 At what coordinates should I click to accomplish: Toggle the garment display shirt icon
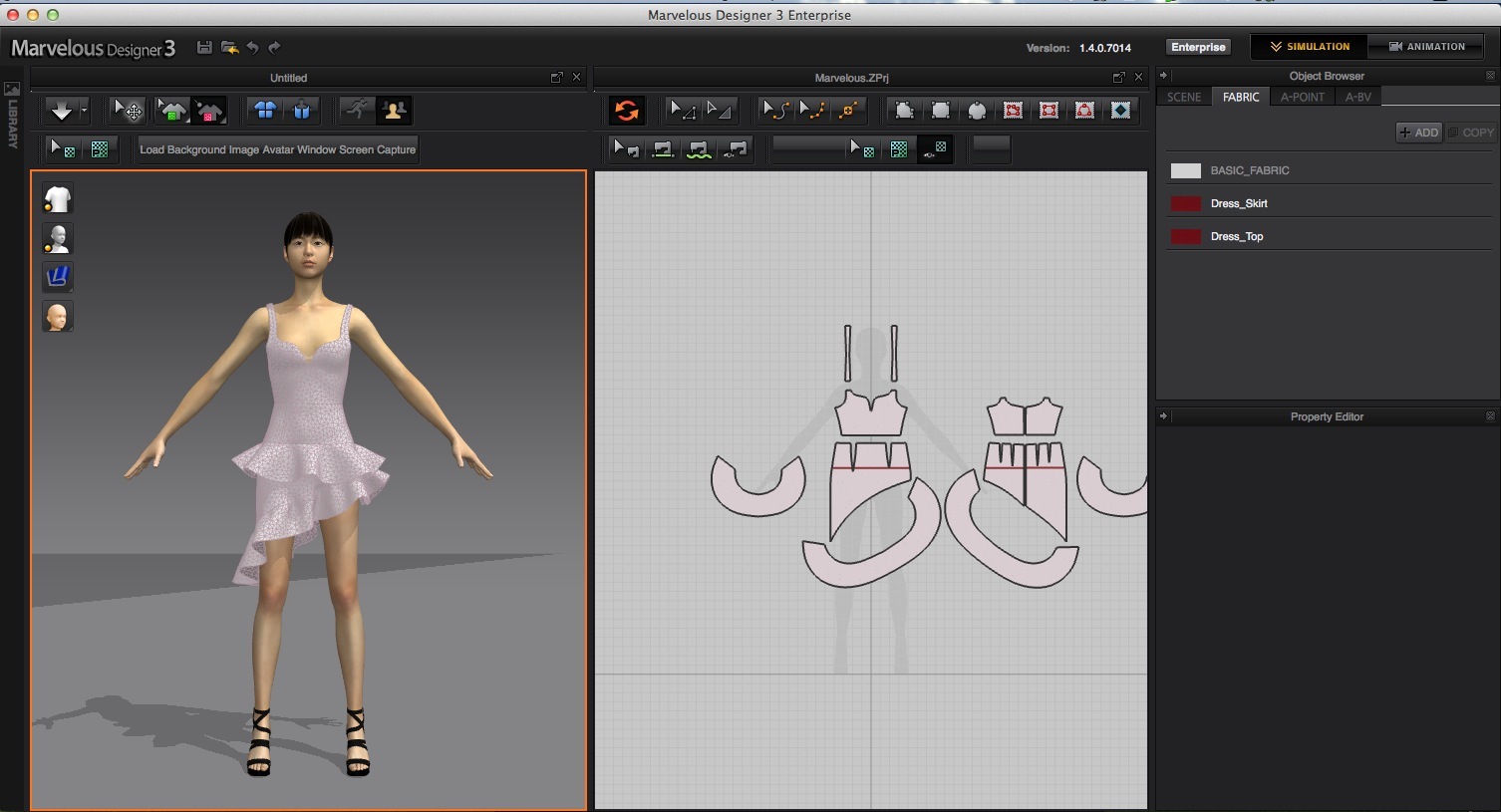(x=58, y=199)
